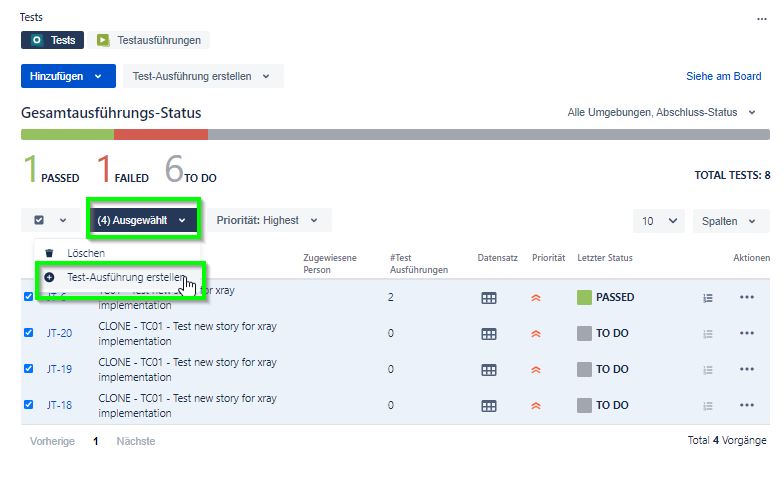Click the execution list icon in the PASSED row
Image resolution: width=784 pixels, height=483 pixels.
(708, 298)
